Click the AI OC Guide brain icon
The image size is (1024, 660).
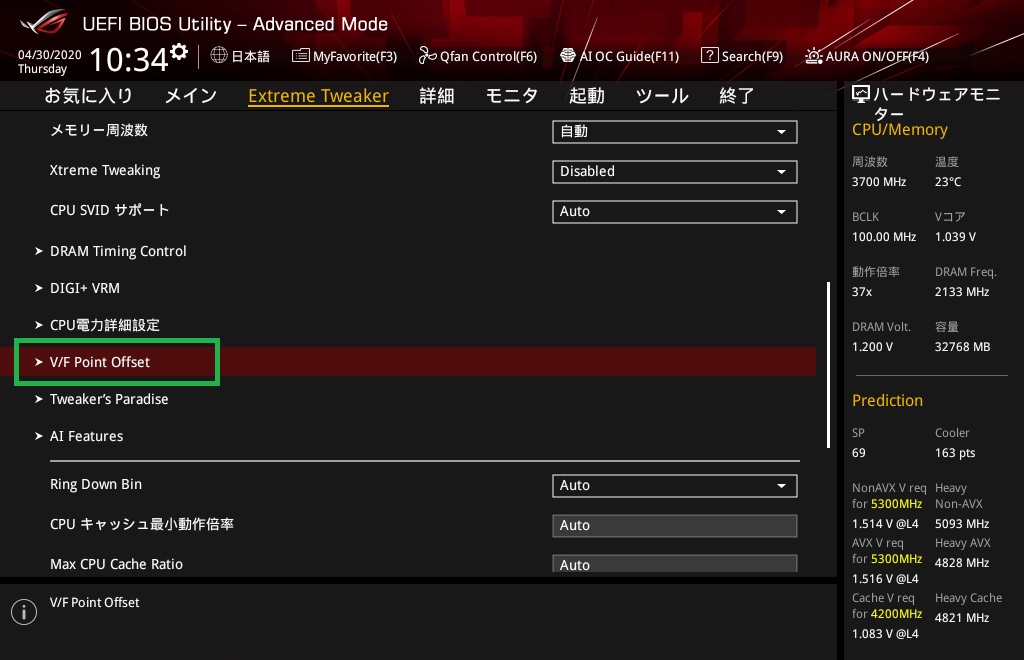568,55
